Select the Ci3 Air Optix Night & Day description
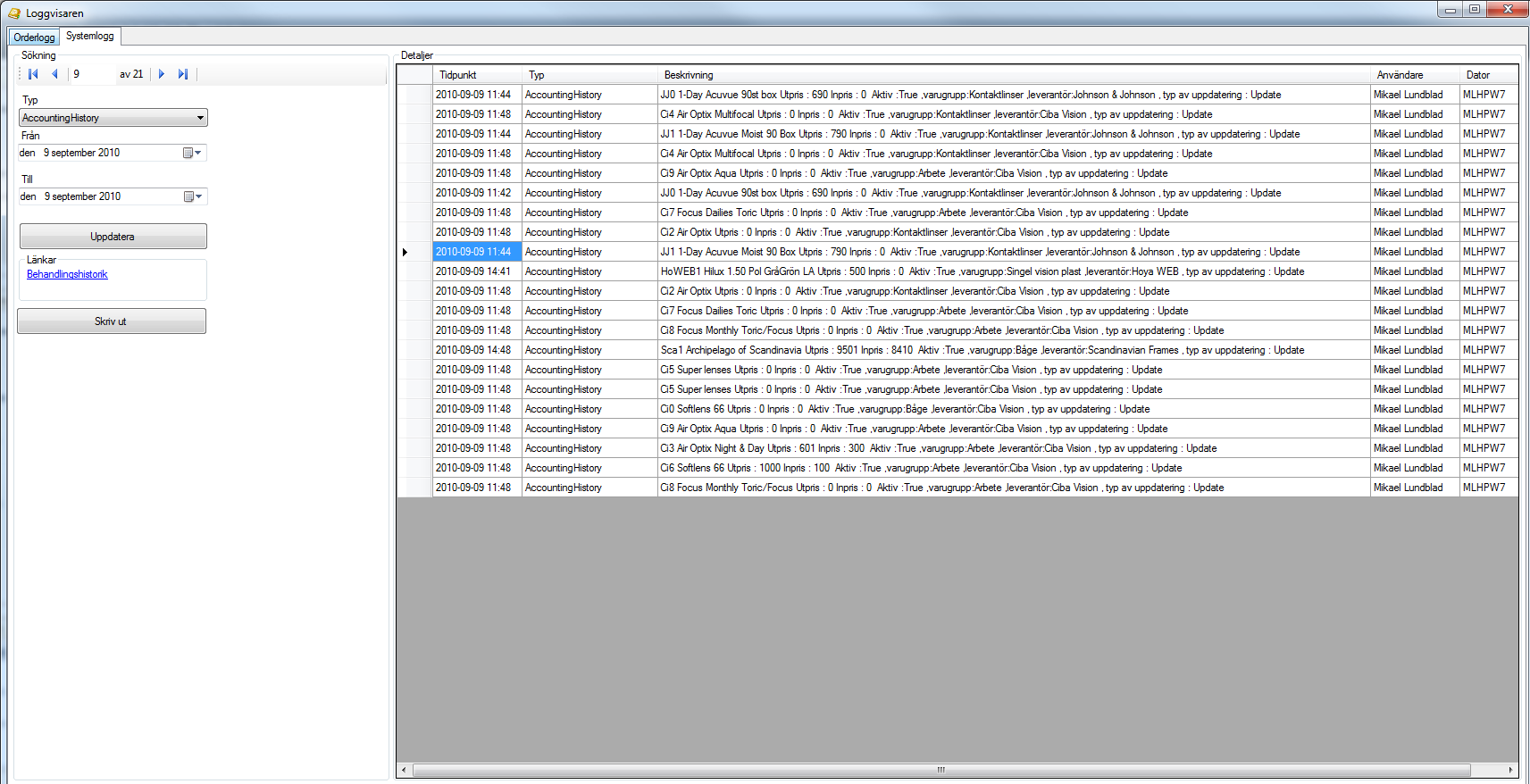The height and width of the screenshot is (784, 1530). 1014,448
